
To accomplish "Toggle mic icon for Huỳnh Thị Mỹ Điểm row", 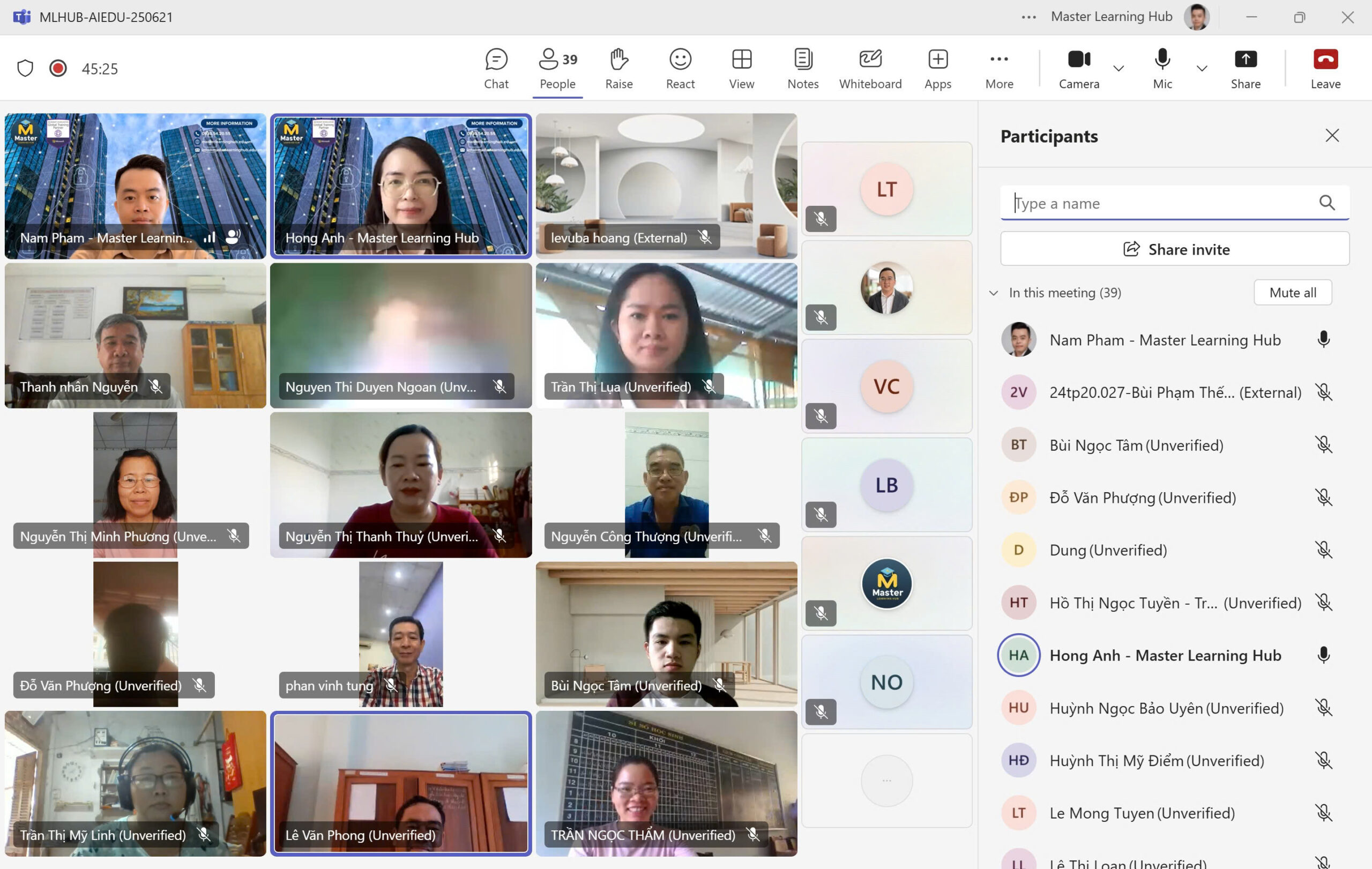I will pyautogui.click(x=1323, y=760).
